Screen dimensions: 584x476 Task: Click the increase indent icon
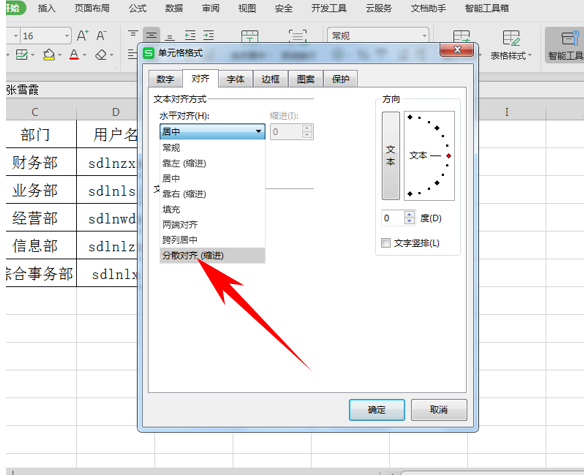point(208,35)
